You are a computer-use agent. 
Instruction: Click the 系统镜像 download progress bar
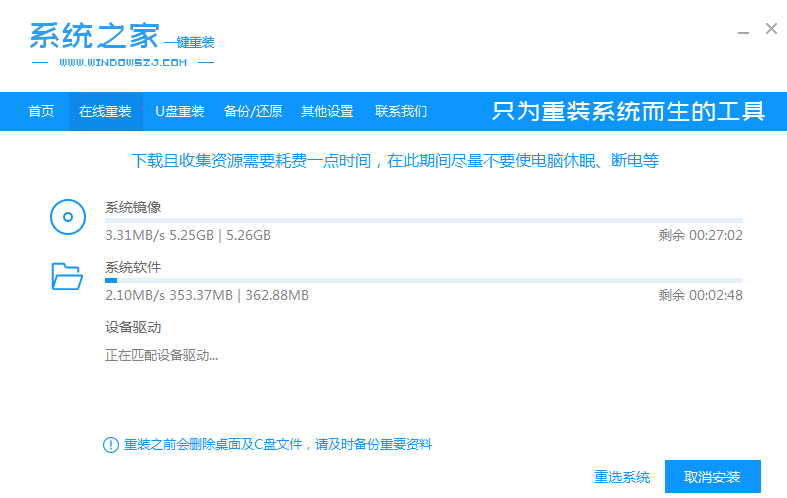424,220
